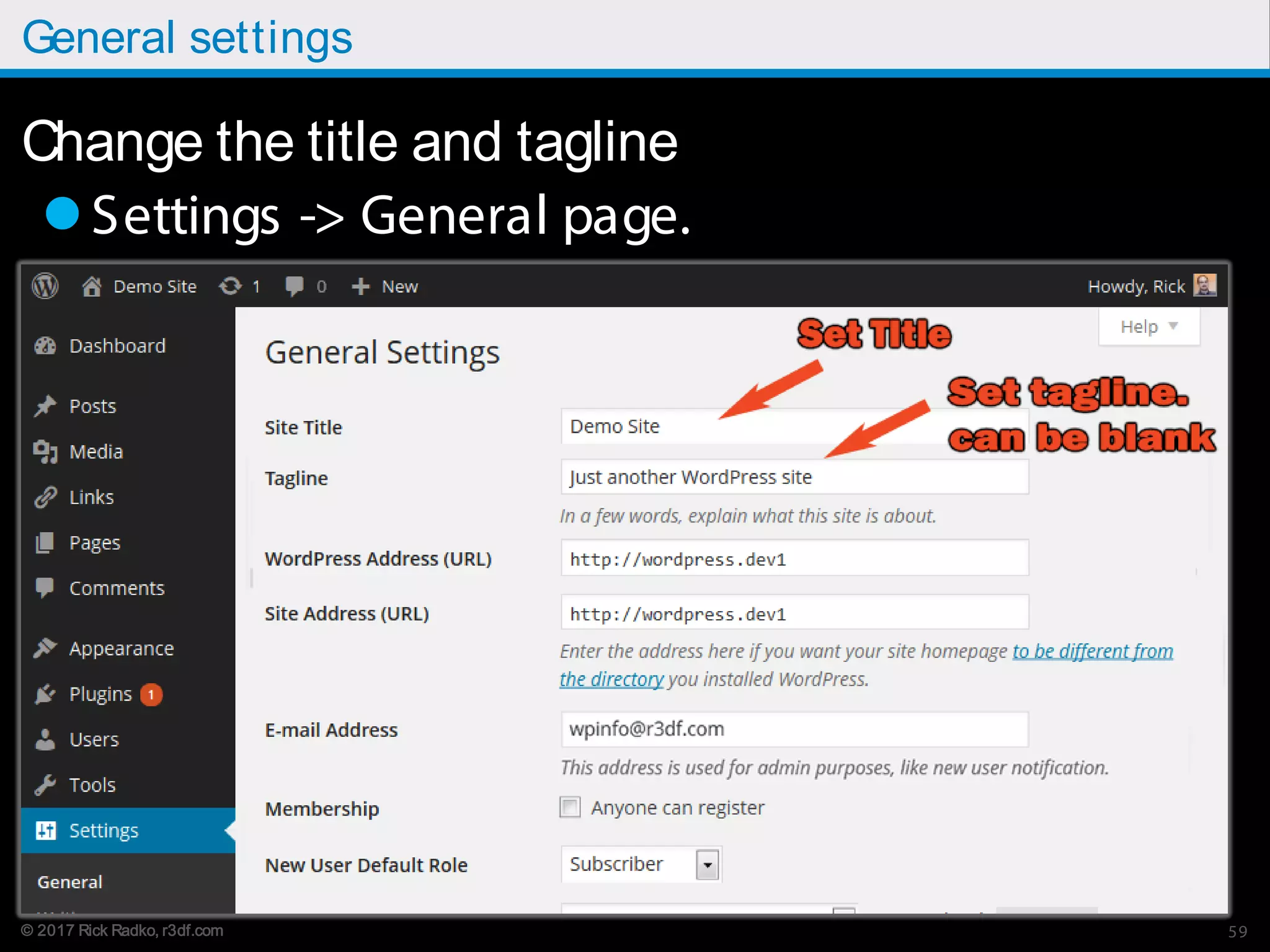1270x952 pixels.
Task: Visit Demo Site from admin bar
Action: (x=155, y=286)
